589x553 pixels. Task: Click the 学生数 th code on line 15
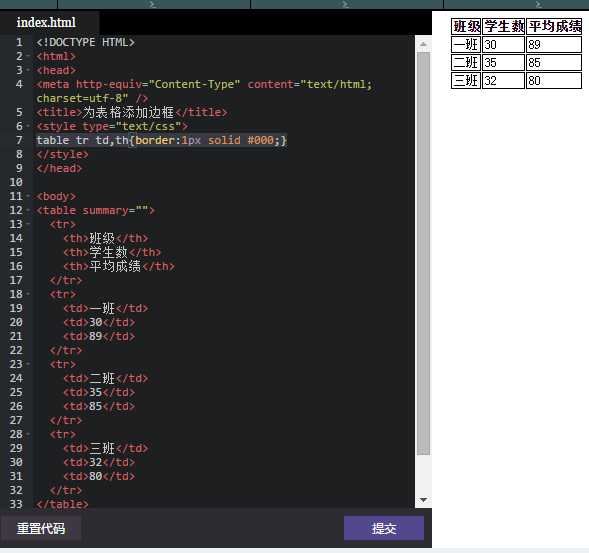pos(112,252)
